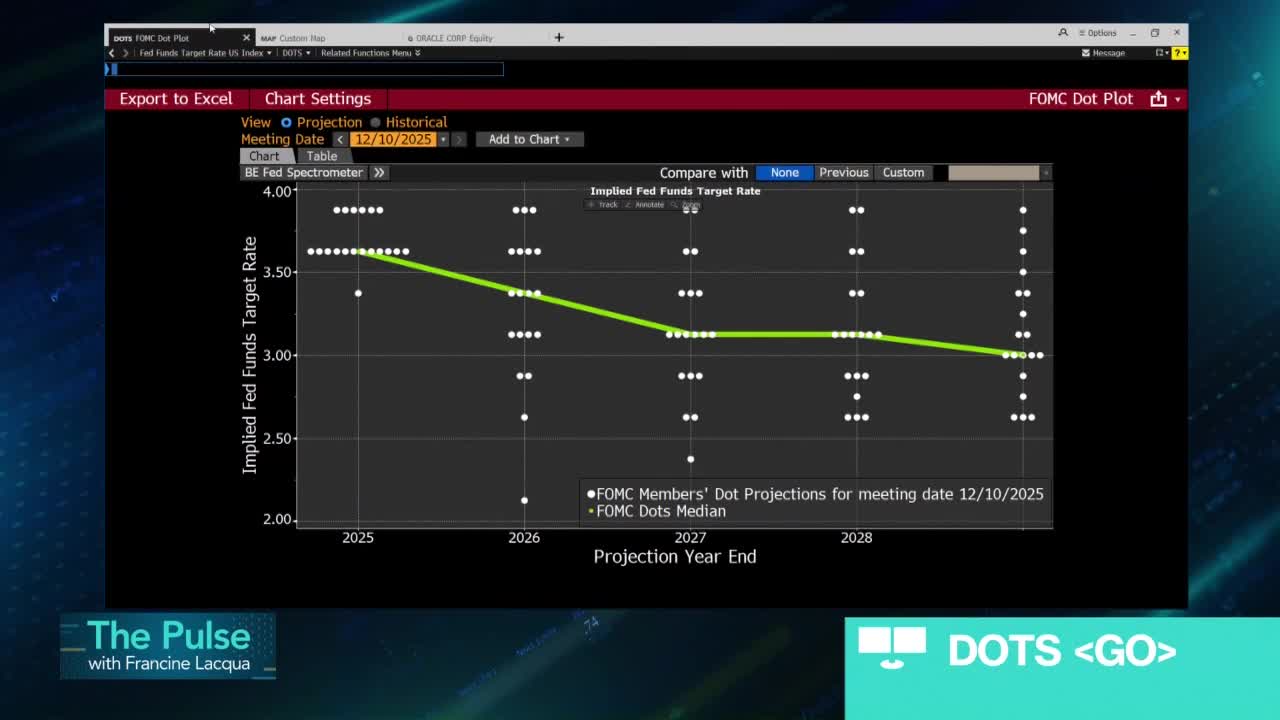Switch to the Table tab
This screenshot has height=720, width=1280.
point(321,156)
